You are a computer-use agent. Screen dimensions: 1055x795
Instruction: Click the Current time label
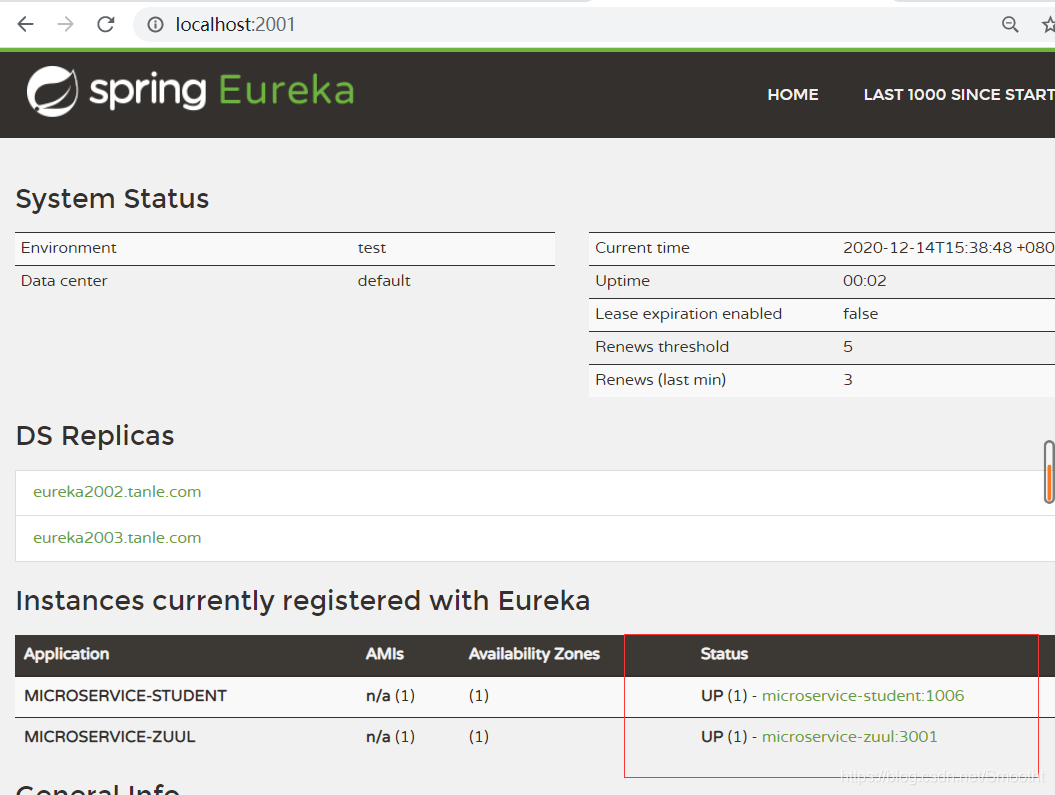click(642, 248)
